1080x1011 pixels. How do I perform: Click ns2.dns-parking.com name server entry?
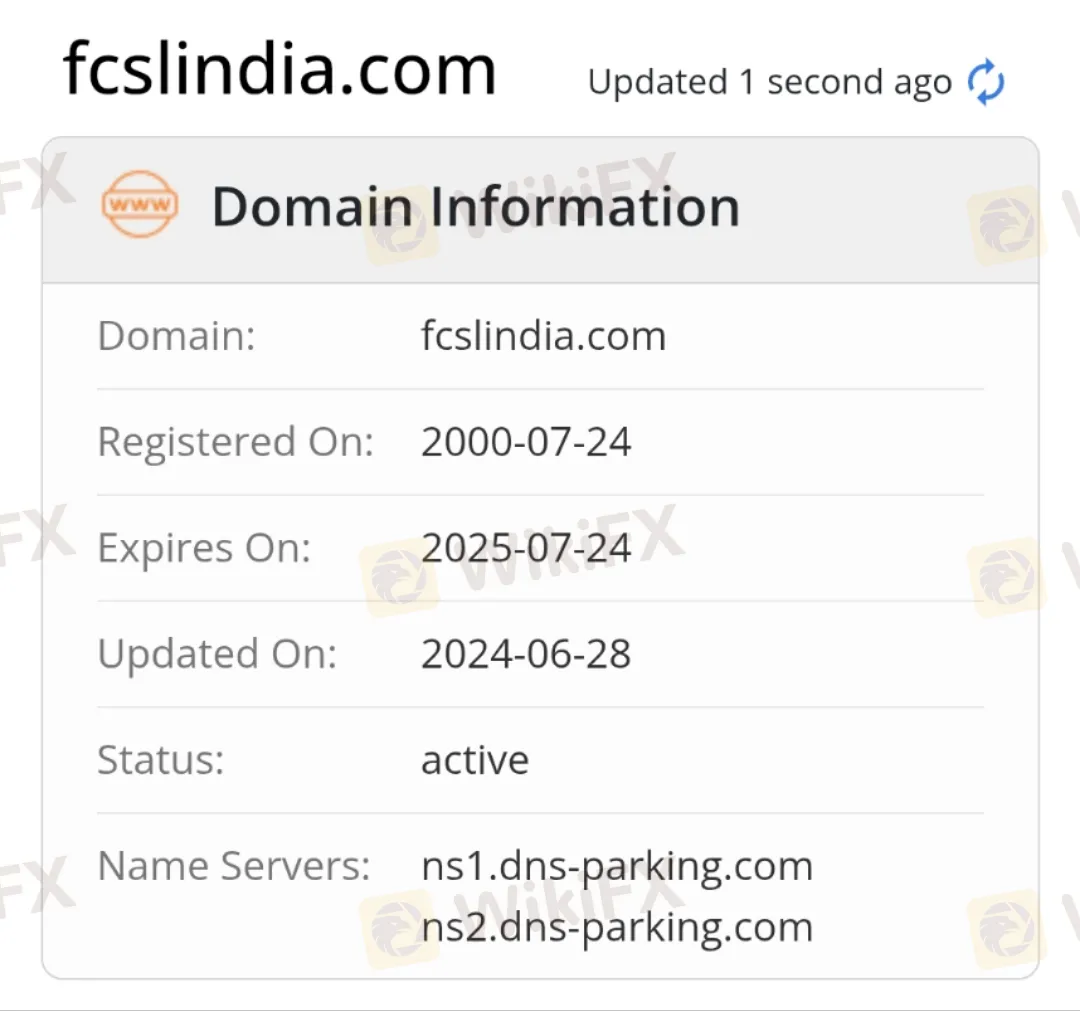click(x=616, y=926)
